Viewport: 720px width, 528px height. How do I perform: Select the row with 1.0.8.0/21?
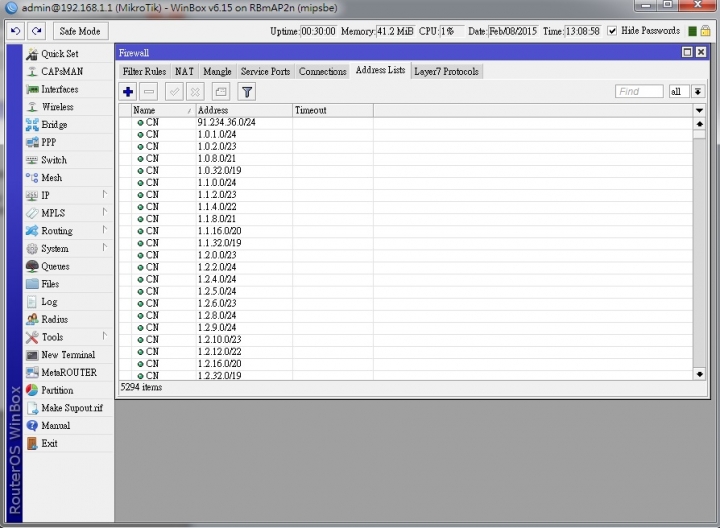point(405,158)
